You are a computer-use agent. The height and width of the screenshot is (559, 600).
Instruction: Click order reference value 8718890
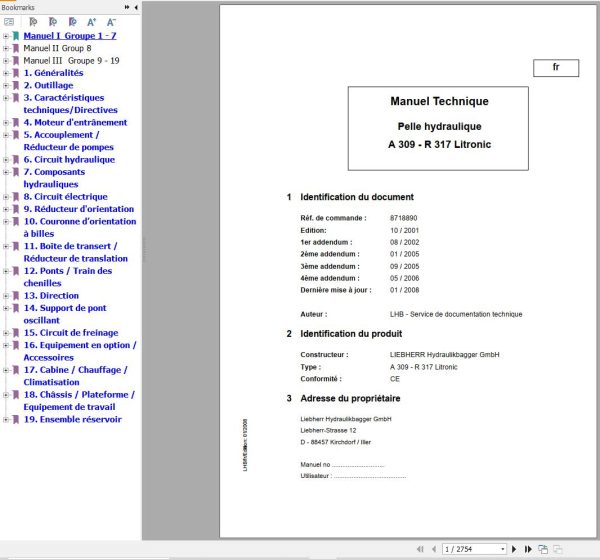pos(403,218)
